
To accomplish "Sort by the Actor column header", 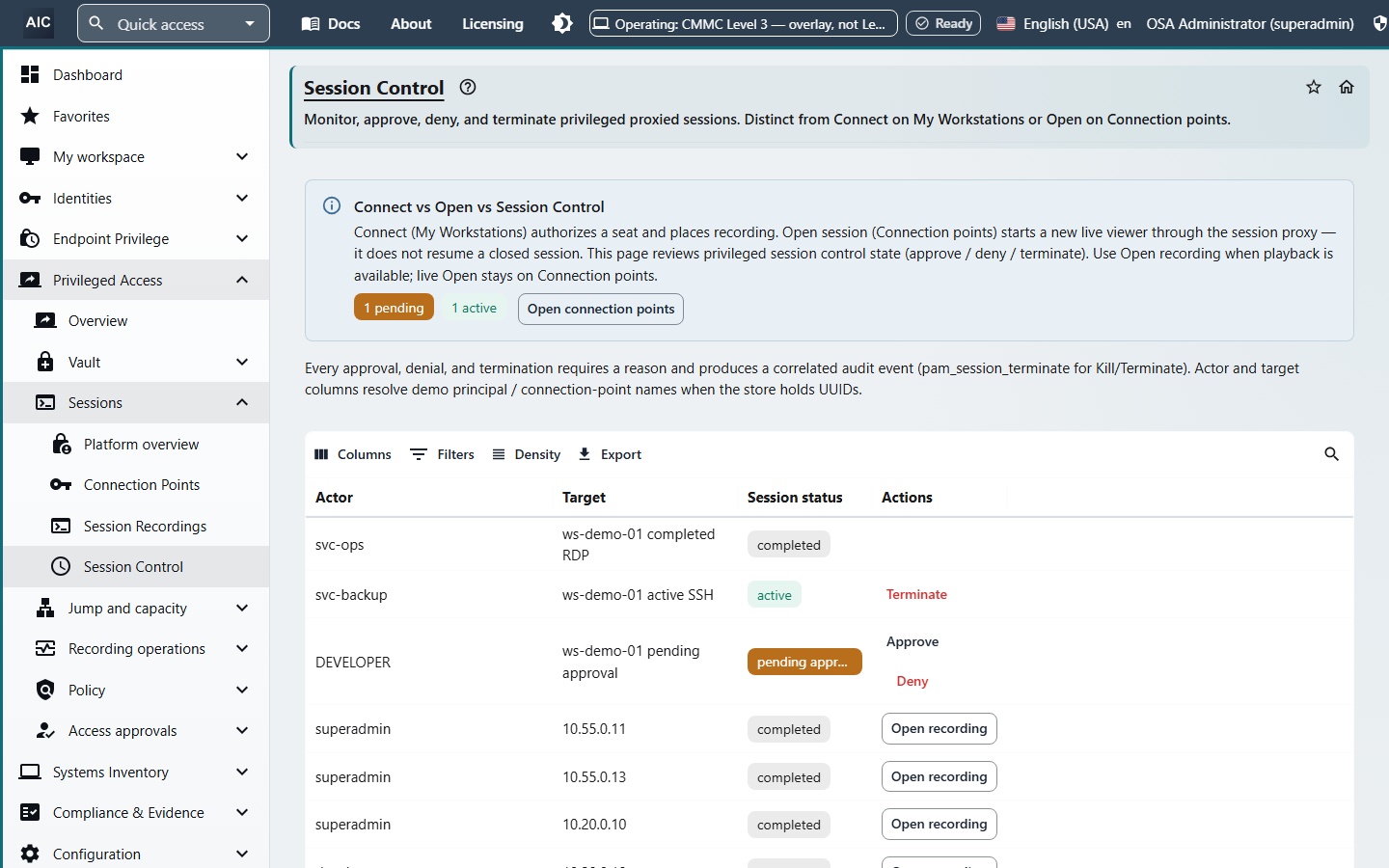I will pos(334,498).
